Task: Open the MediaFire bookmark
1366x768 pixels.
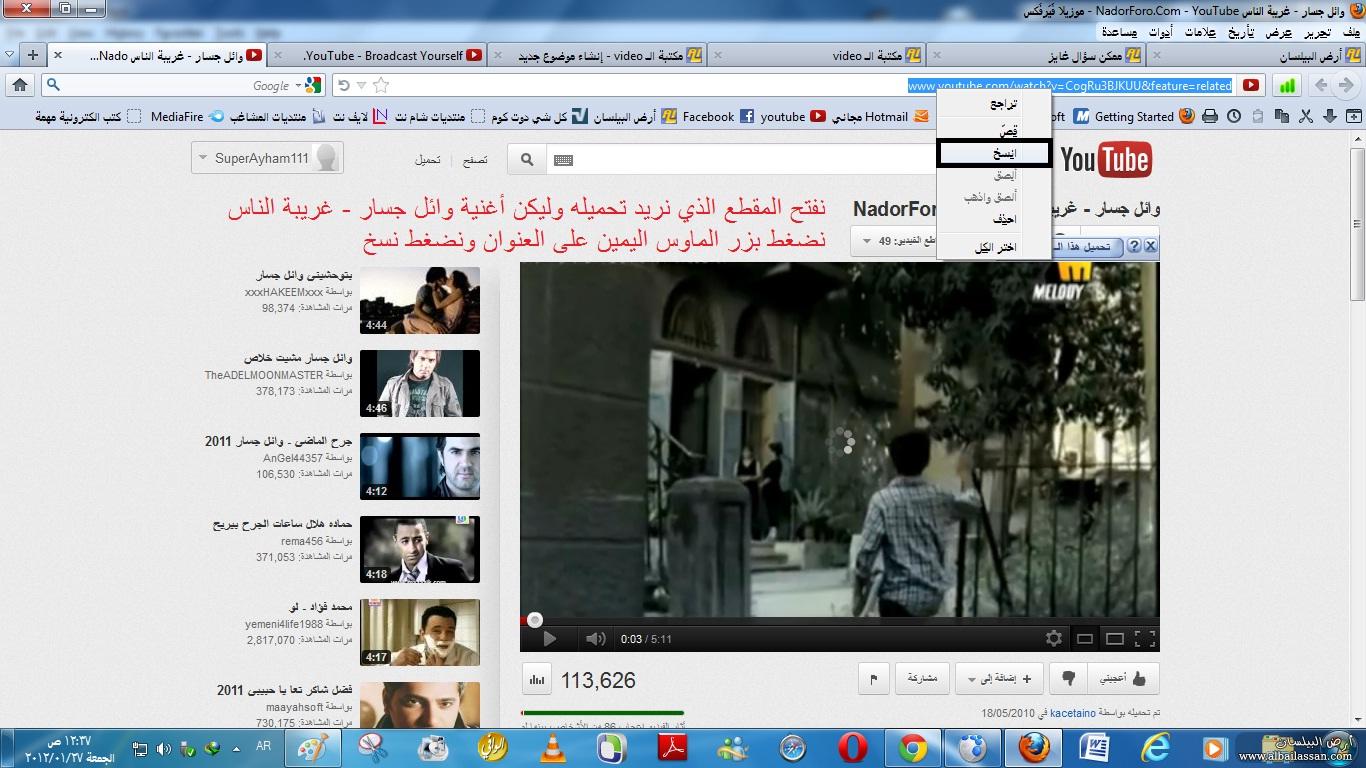Action: tap(187, 117)
